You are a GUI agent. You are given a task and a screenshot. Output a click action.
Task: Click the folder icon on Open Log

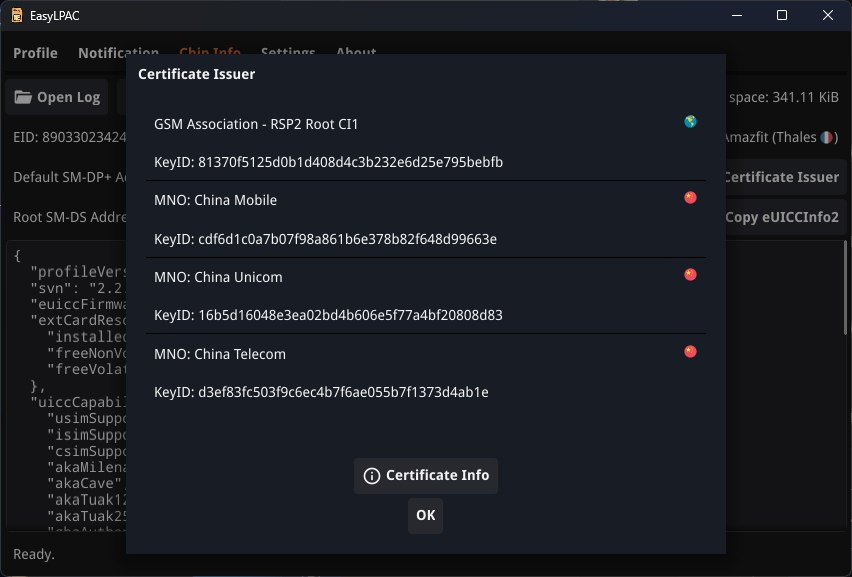tap(23, 97)
